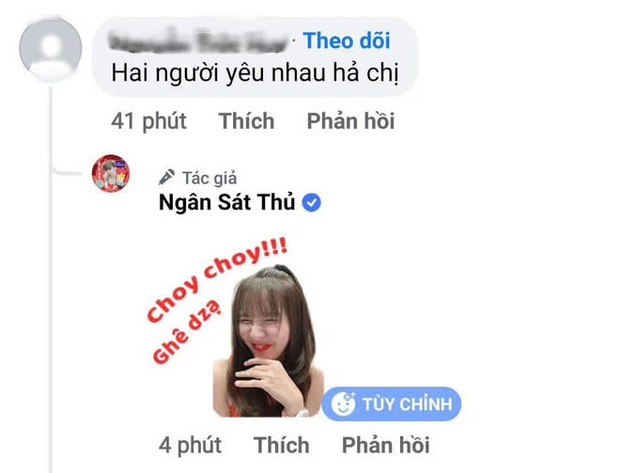Image resolution: width=620 pixels, height=473 pixels.
Task: Open the blurred commenter name
Action: coord(198,41)
